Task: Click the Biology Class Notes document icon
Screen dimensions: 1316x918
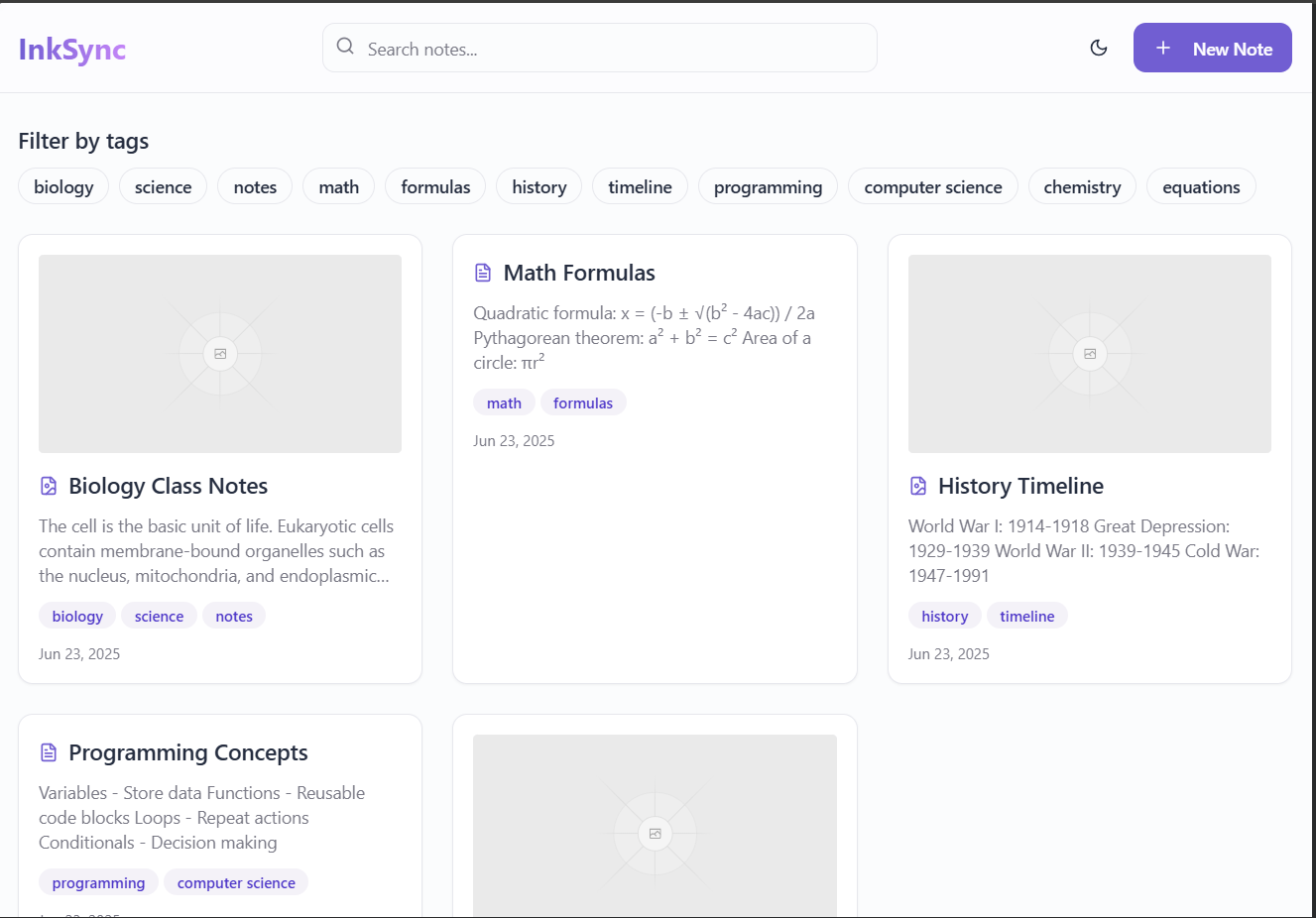Action: tap(49, 486)
